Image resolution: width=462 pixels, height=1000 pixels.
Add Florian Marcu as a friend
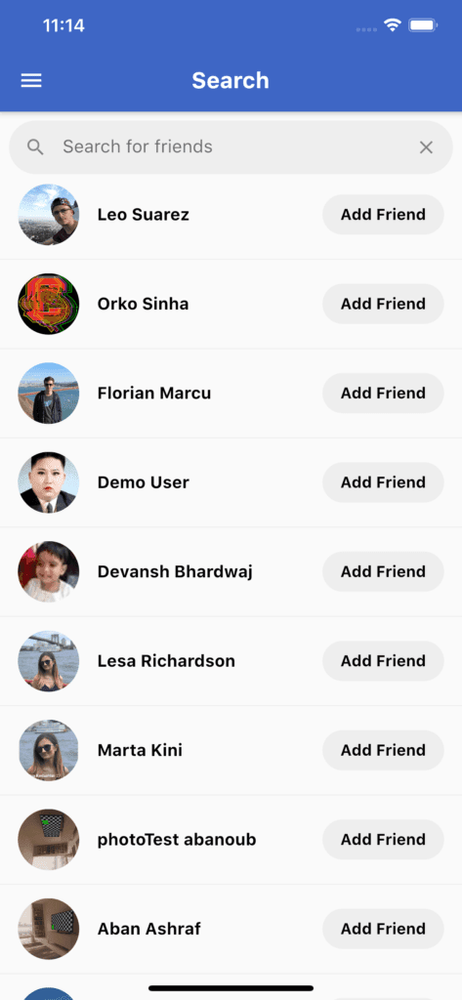(x=383, y=393)
